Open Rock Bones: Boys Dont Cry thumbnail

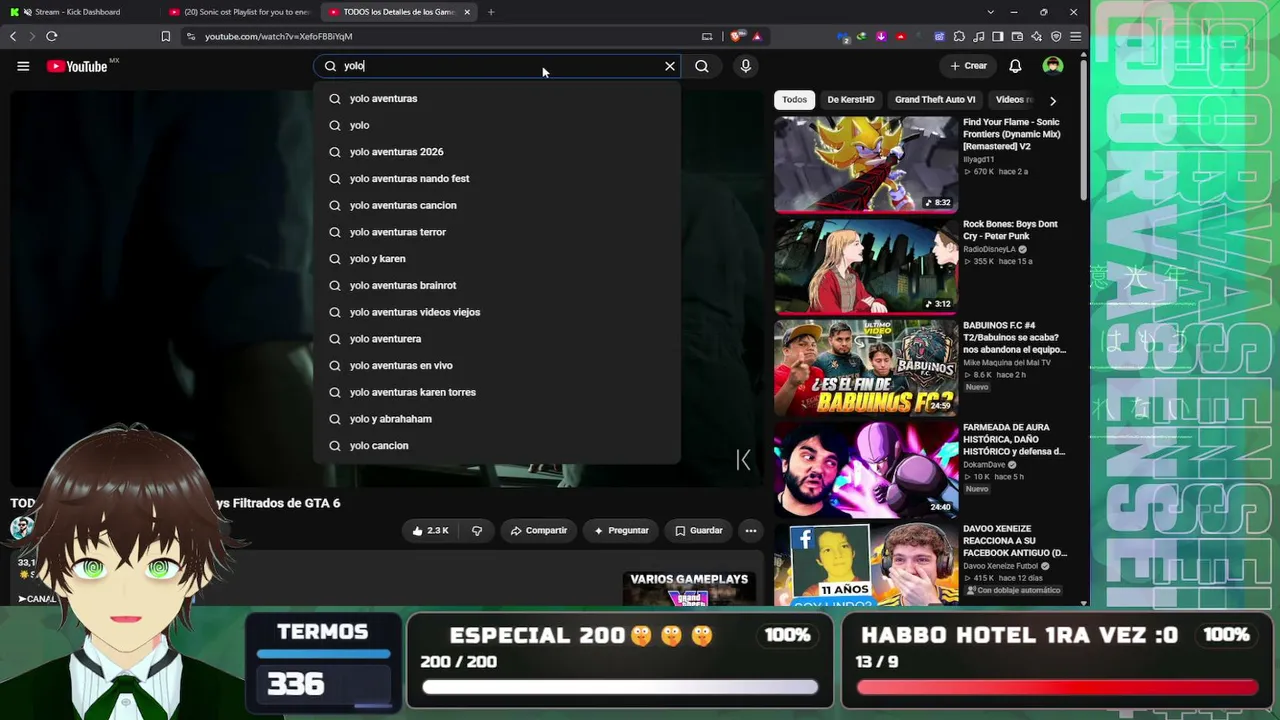[x=865, y=266]
